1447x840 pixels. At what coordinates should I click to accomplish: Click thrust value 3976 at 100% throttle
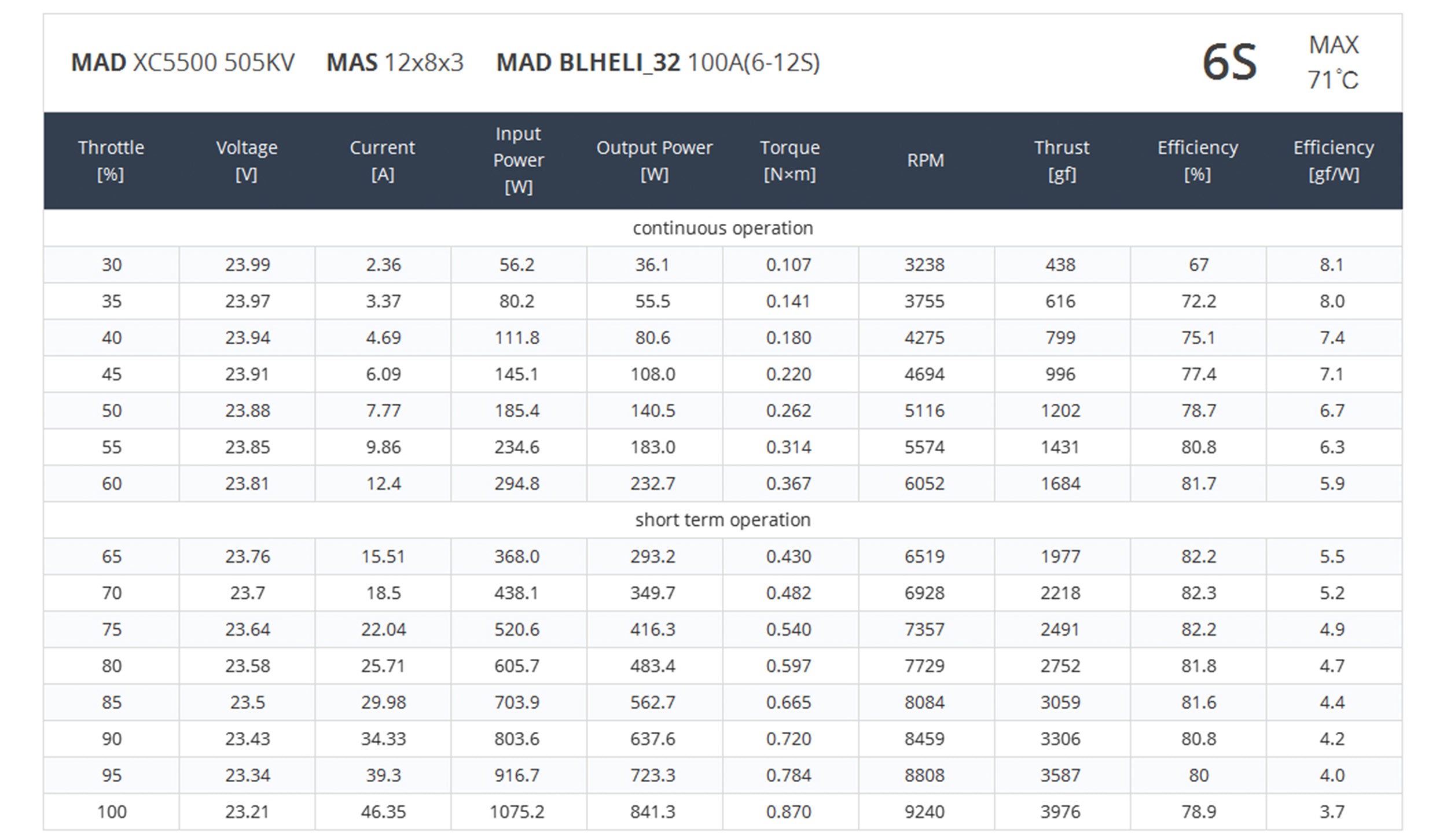tap(1060, 812)
